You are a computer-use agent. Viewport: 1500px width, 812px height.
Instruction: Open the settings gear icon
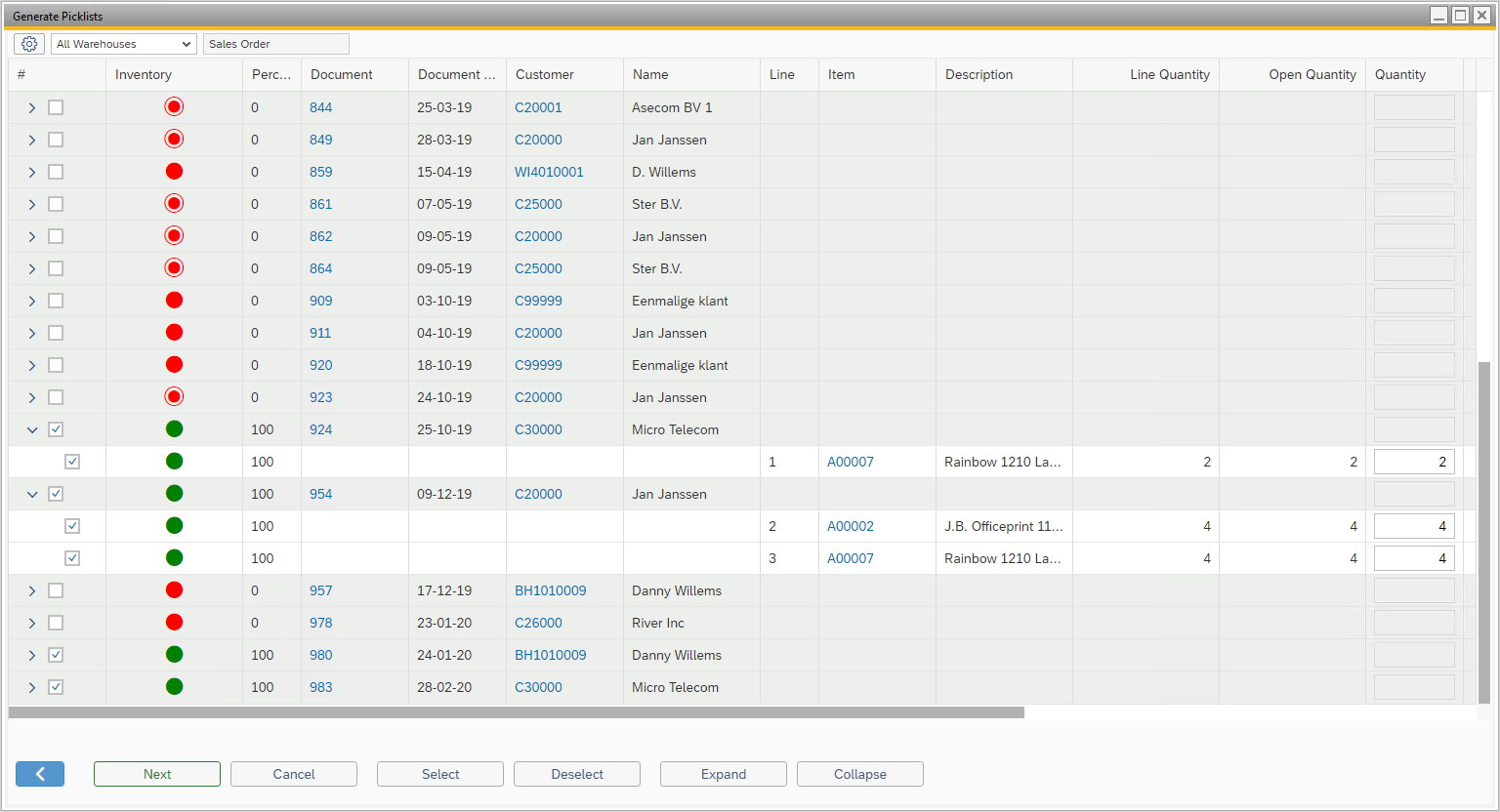pyautogui.click(x=29, y=44)
